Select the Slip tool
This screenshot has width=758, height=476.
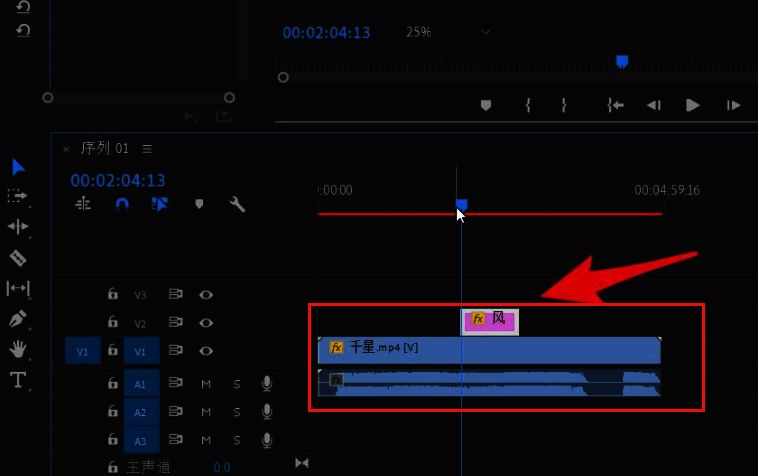pos(18,288)
